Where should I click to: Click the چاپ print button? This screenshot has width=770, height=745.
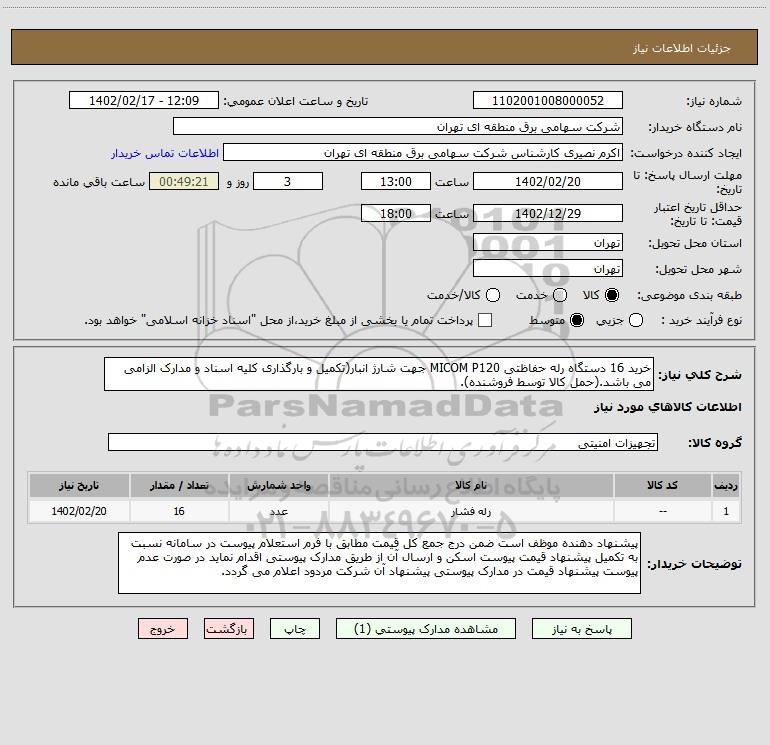coord(295,629)
